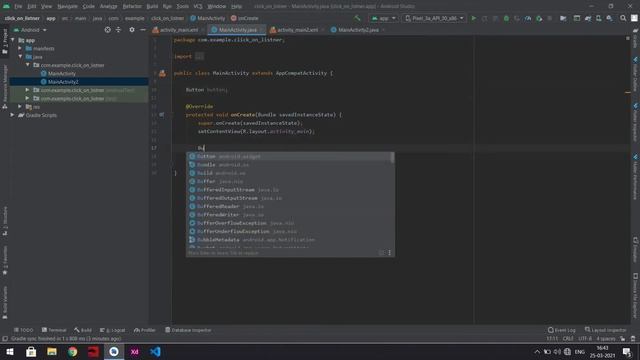Open the File menu

18,6
